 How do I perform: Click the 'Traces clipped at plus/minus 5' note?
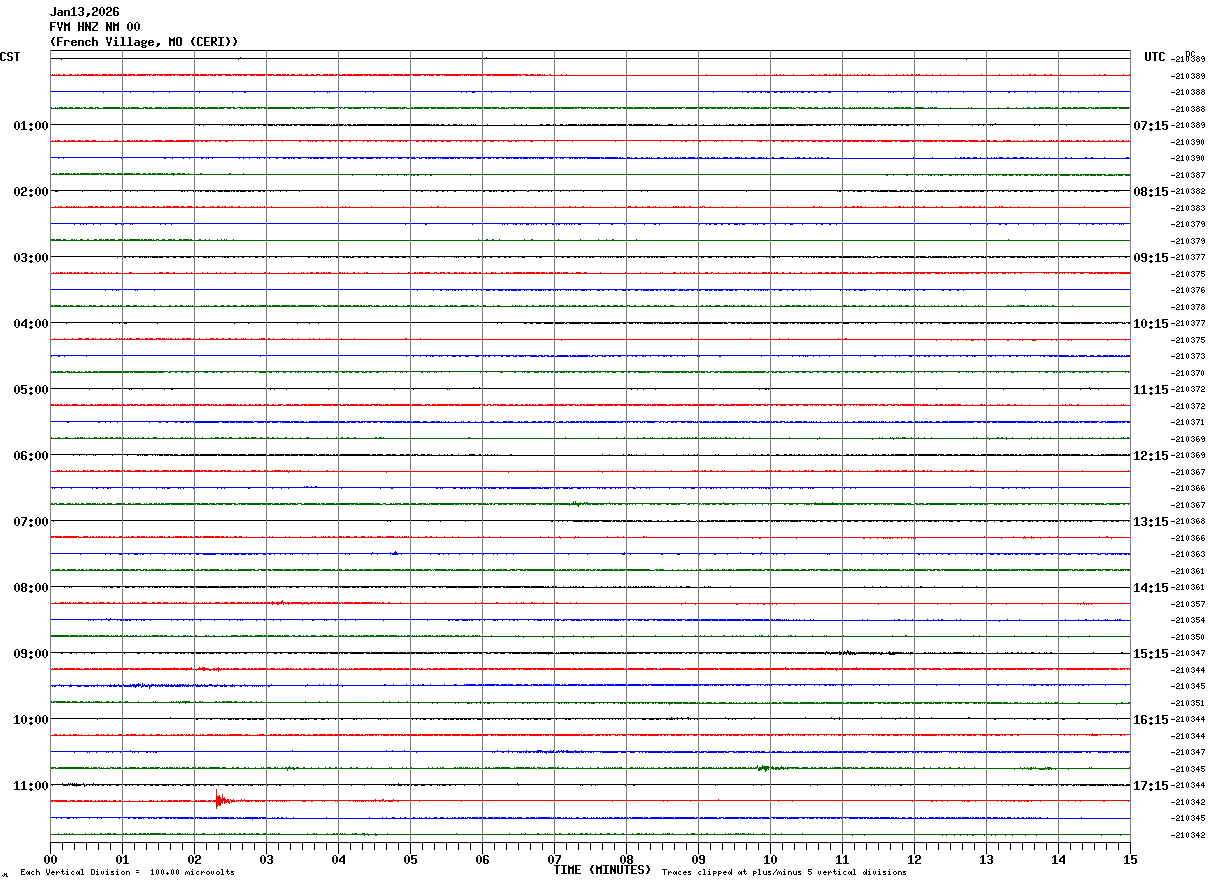click(784, 872)
